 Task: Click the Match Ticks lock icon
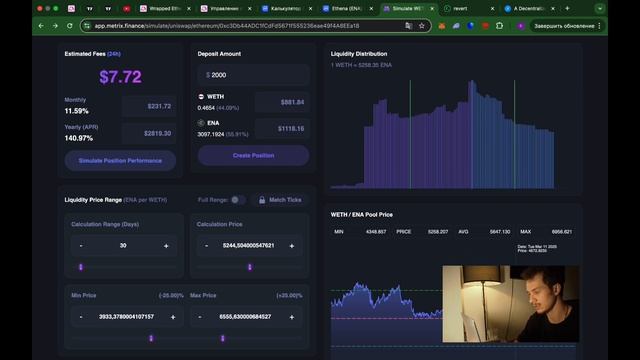[x=262, y=200]
